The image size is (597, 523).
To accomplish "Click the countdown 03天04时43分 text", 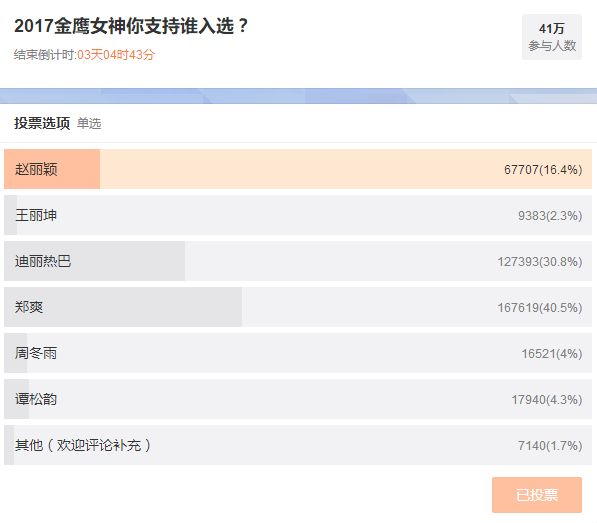I will pyautogui.click(x=116, y=55).
